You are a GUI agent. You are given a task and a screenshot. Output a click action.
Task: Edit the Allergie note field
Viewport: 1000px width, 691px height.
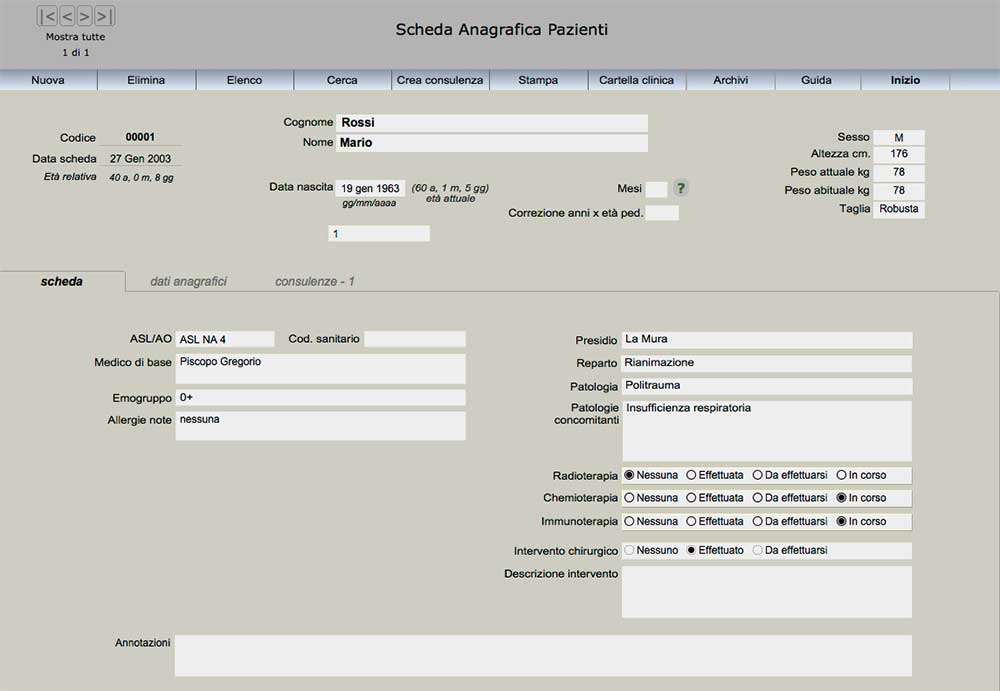tap(320, 426)
